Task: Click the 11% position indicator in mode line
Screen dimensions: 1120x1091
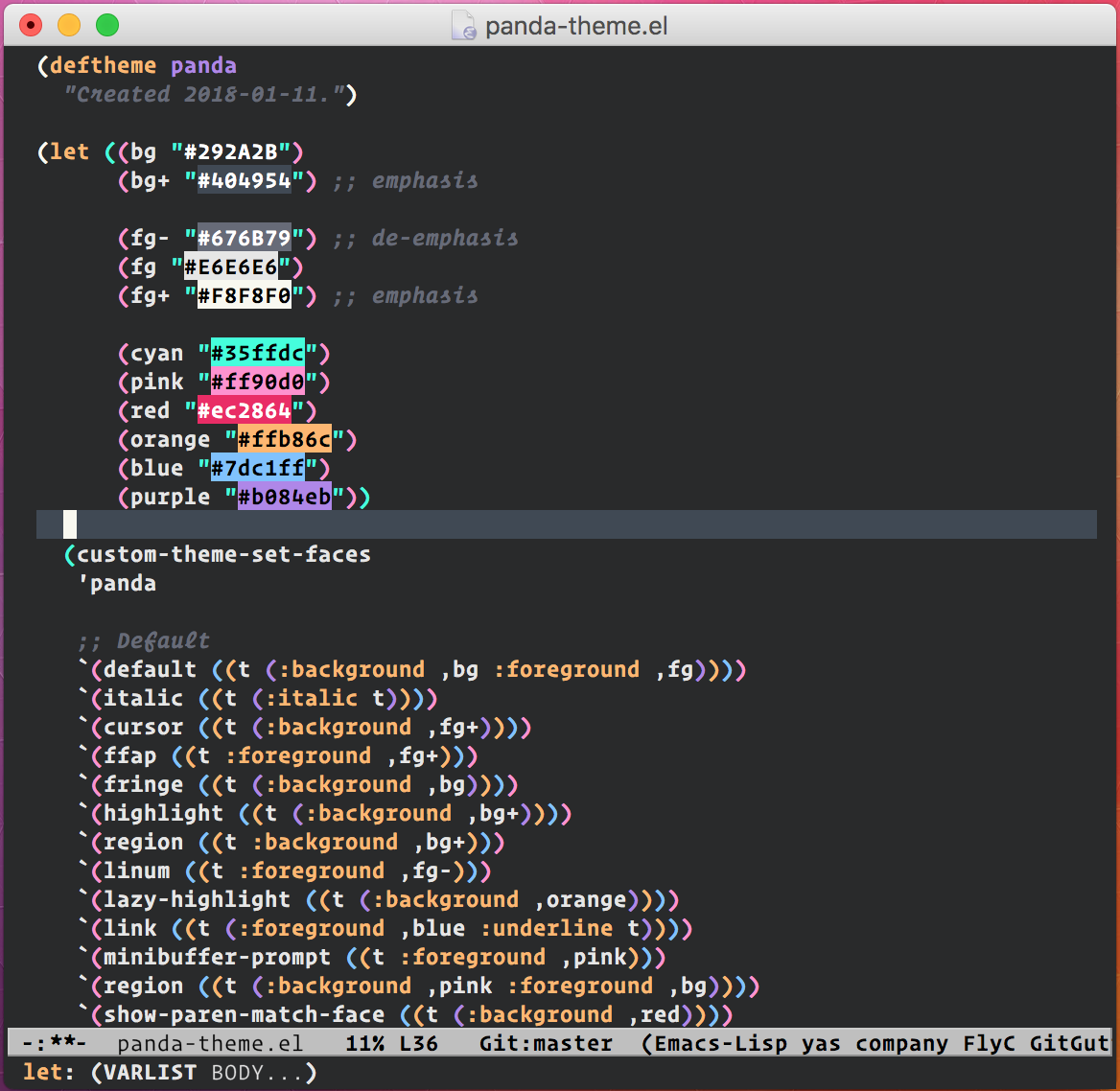Action: [x=365, y=1043]
